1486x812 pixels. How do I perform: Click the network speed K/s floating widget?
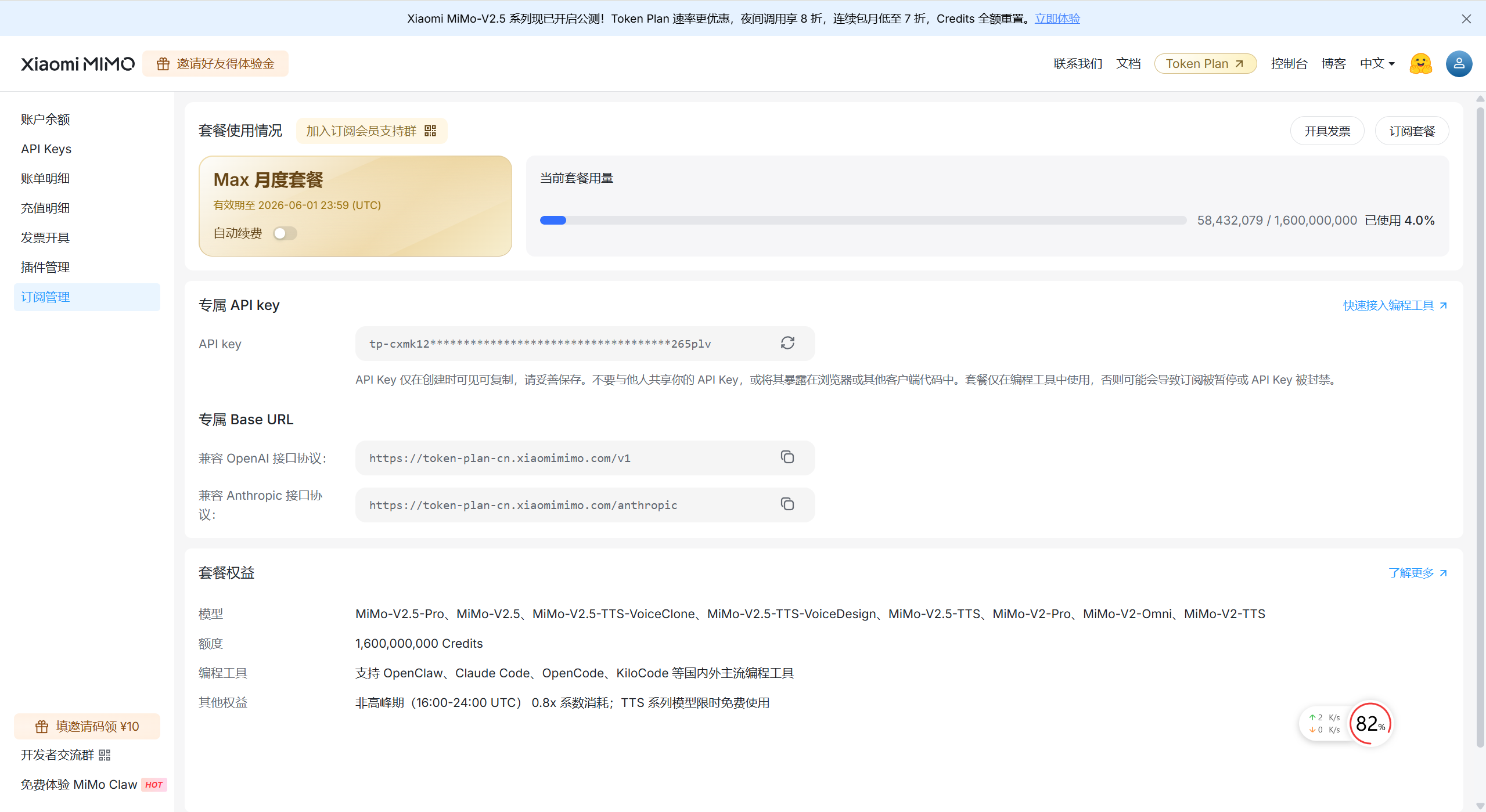tap(1325, 724)
